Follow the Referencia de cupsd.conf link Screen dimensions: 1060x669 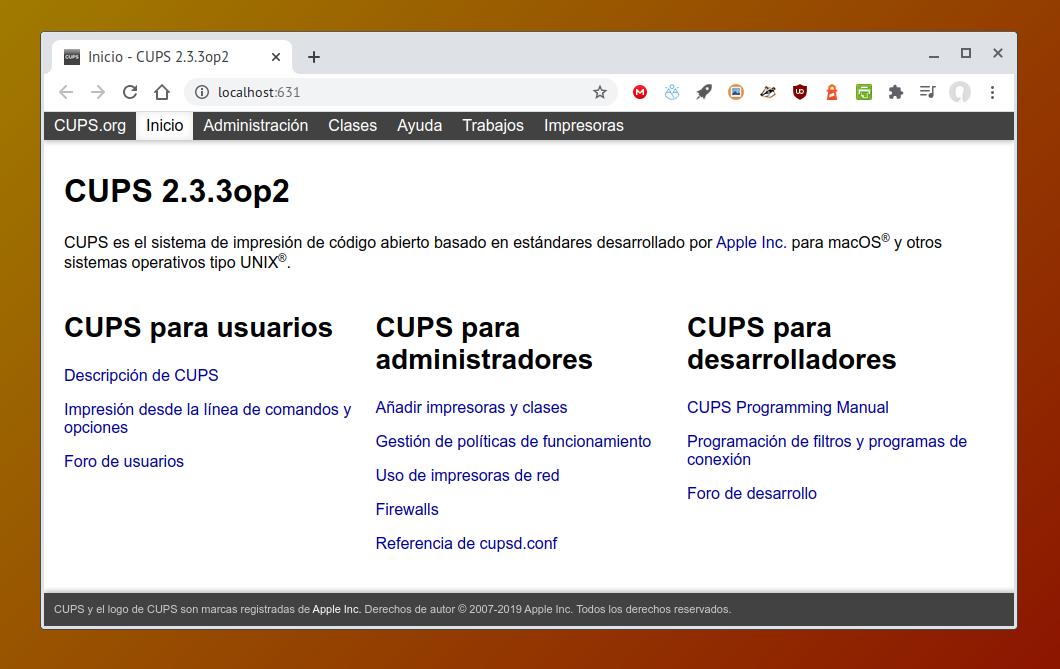(x=466, y=544)
